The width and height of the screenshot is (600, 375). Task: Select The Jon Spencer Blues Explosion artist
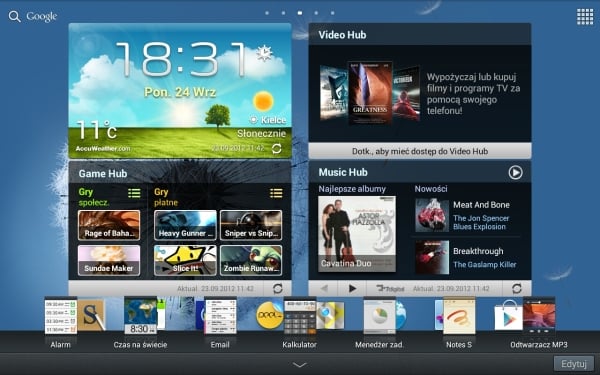tap(481, 222)
